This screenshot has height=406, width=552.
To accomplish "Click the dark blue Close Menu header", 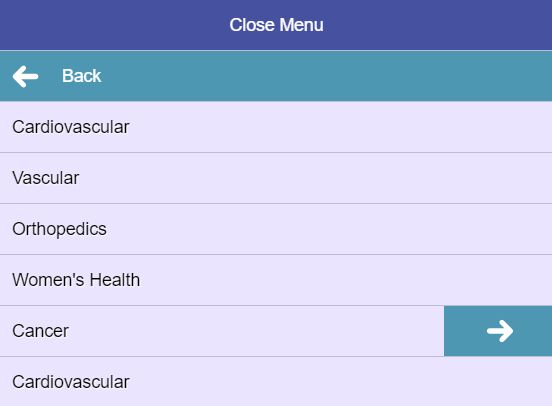I will coord(276,25).
